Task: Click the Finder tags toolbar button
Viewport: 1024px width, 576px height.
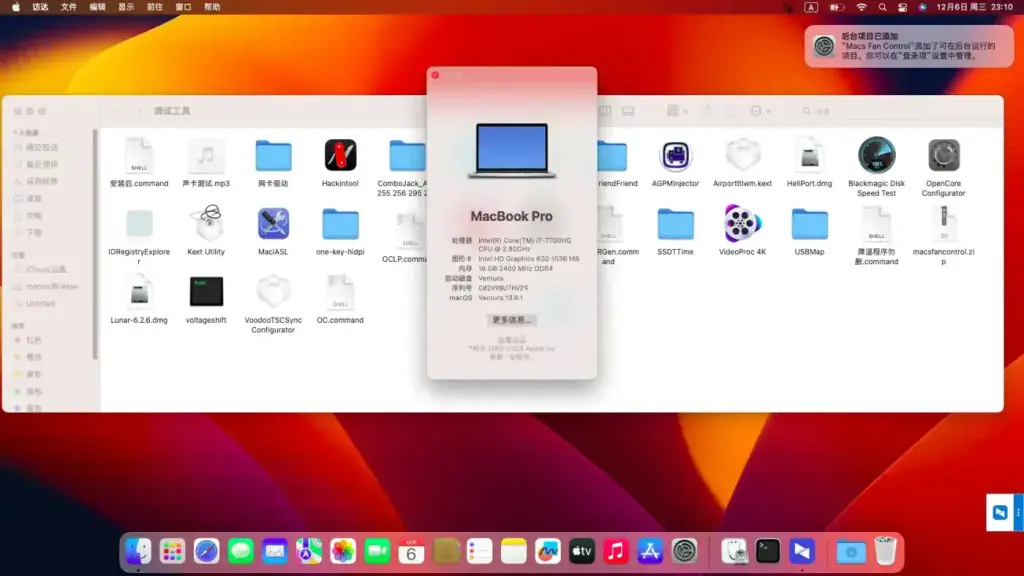Action: (731, 111)
